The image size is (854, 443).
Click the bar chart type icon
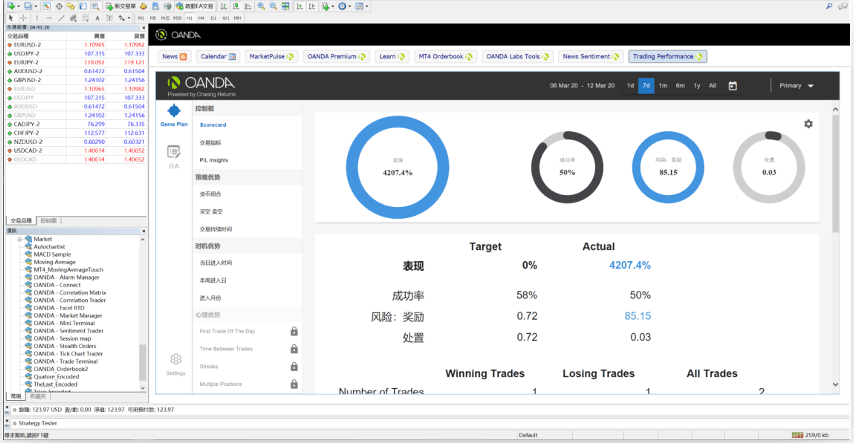pyautogui.click(x=224, y=6)
